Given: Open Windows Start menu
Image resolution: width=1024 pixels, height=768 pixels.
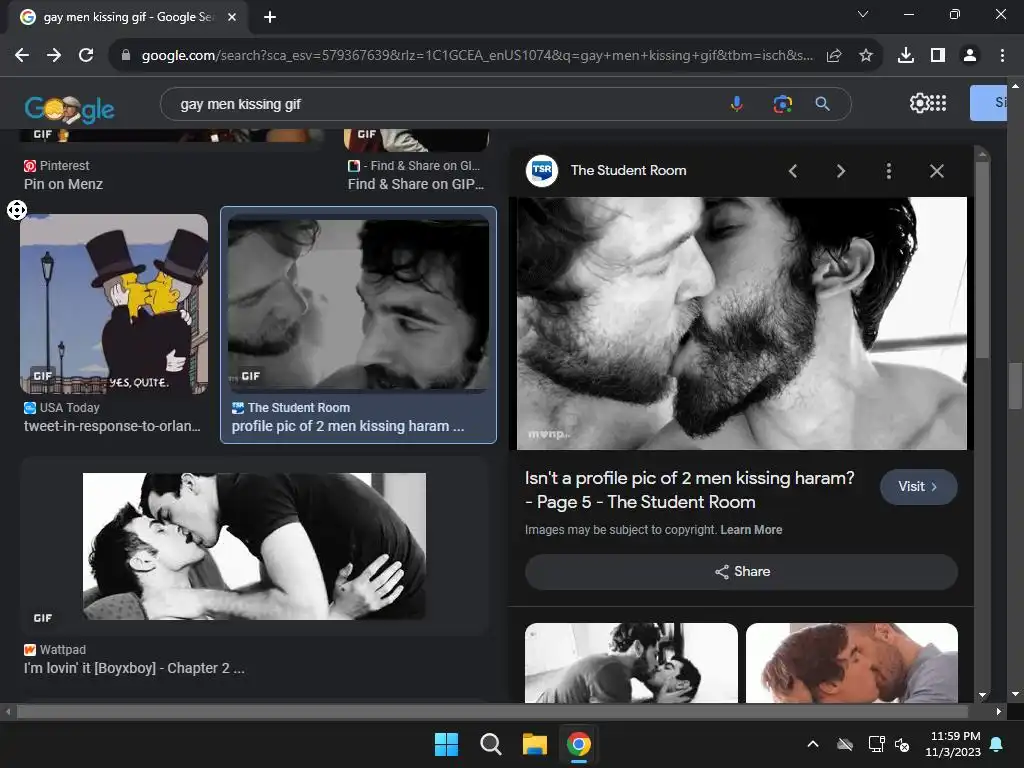Looking at the screenshot, I should pyautogui.click(x=447, y=744).
